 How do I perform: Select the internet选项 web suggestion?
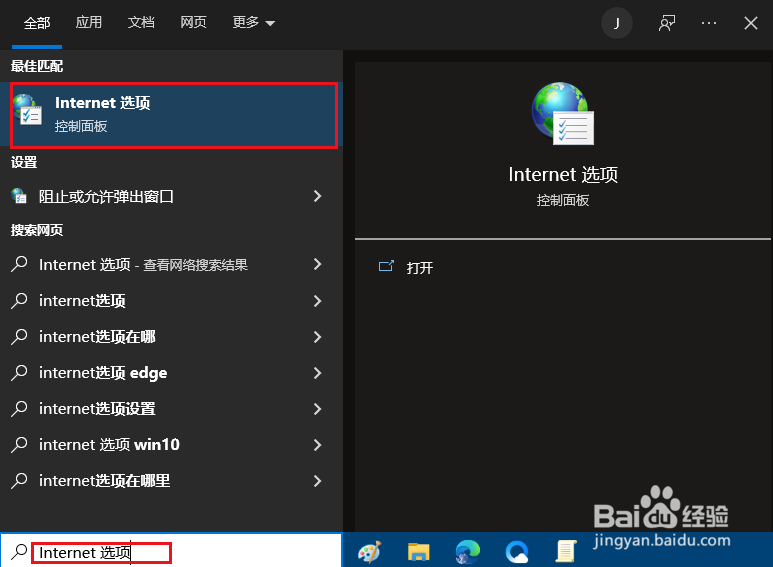coord(171,301)
